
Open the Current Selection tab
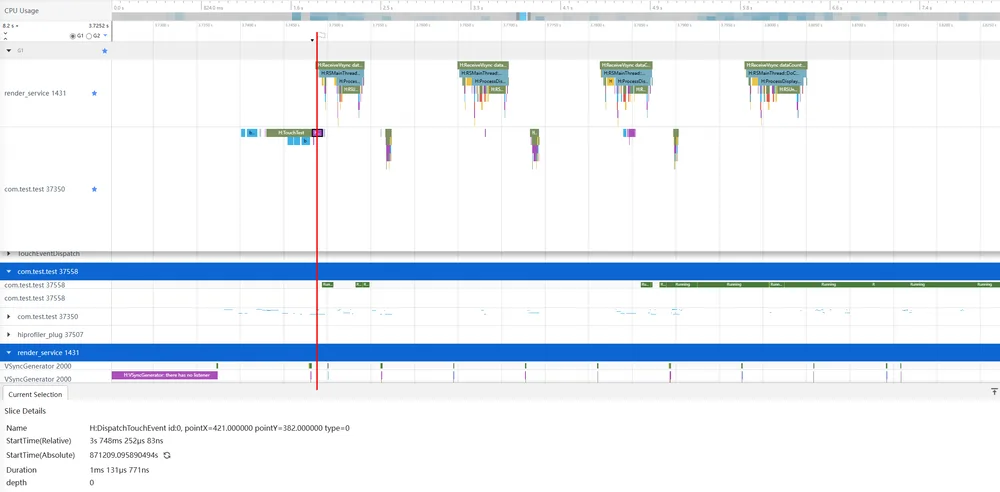click(35, 394)
